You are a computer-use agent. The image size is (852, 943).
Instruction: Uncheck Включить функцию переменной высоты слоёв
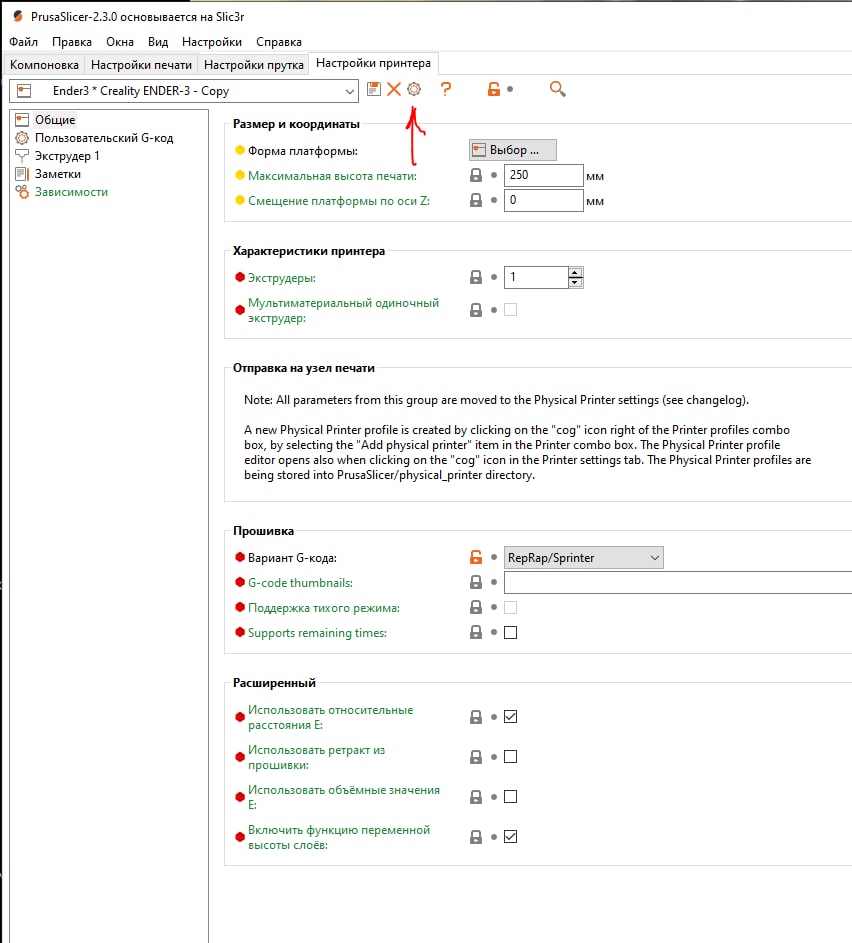coord(510,837)
